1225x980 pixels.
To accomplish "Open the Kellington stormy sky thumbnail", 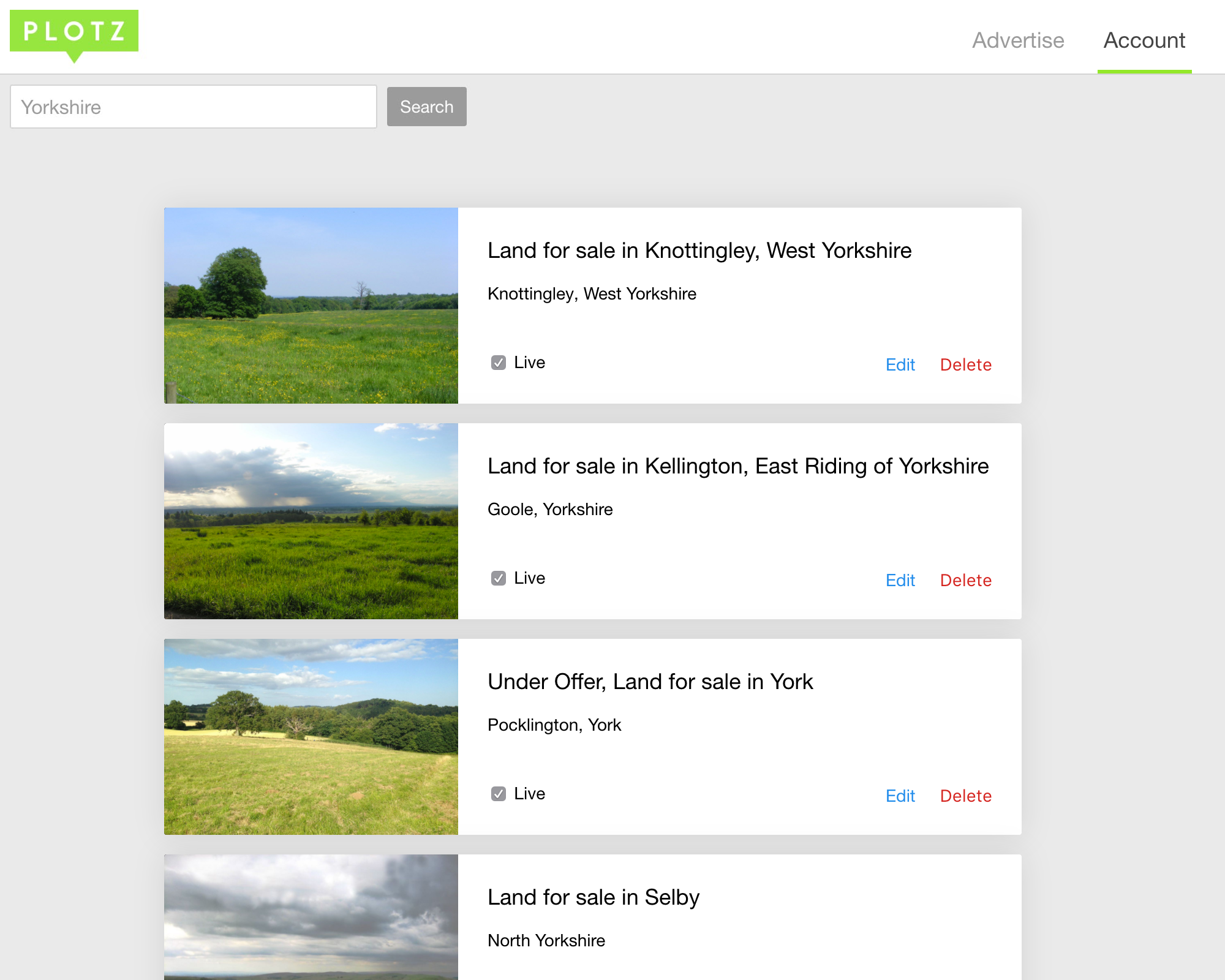I will (311, 521).
